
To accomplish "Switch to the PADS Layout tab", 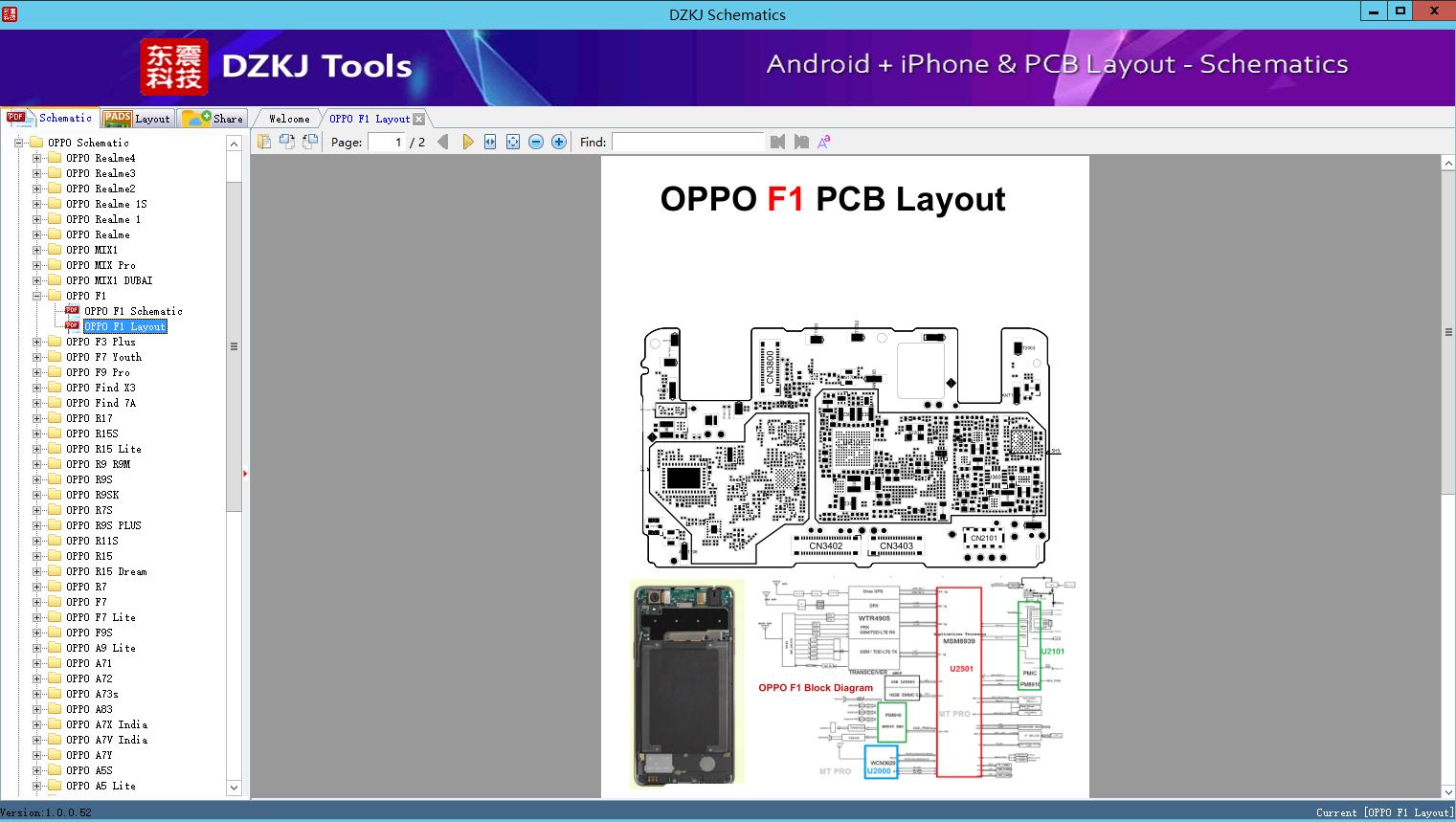I will coord(137,119).
